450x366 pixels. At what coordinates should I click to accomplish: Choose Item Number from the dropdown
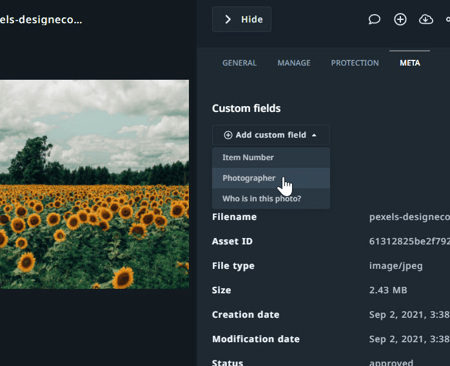[x=271, y=157]
